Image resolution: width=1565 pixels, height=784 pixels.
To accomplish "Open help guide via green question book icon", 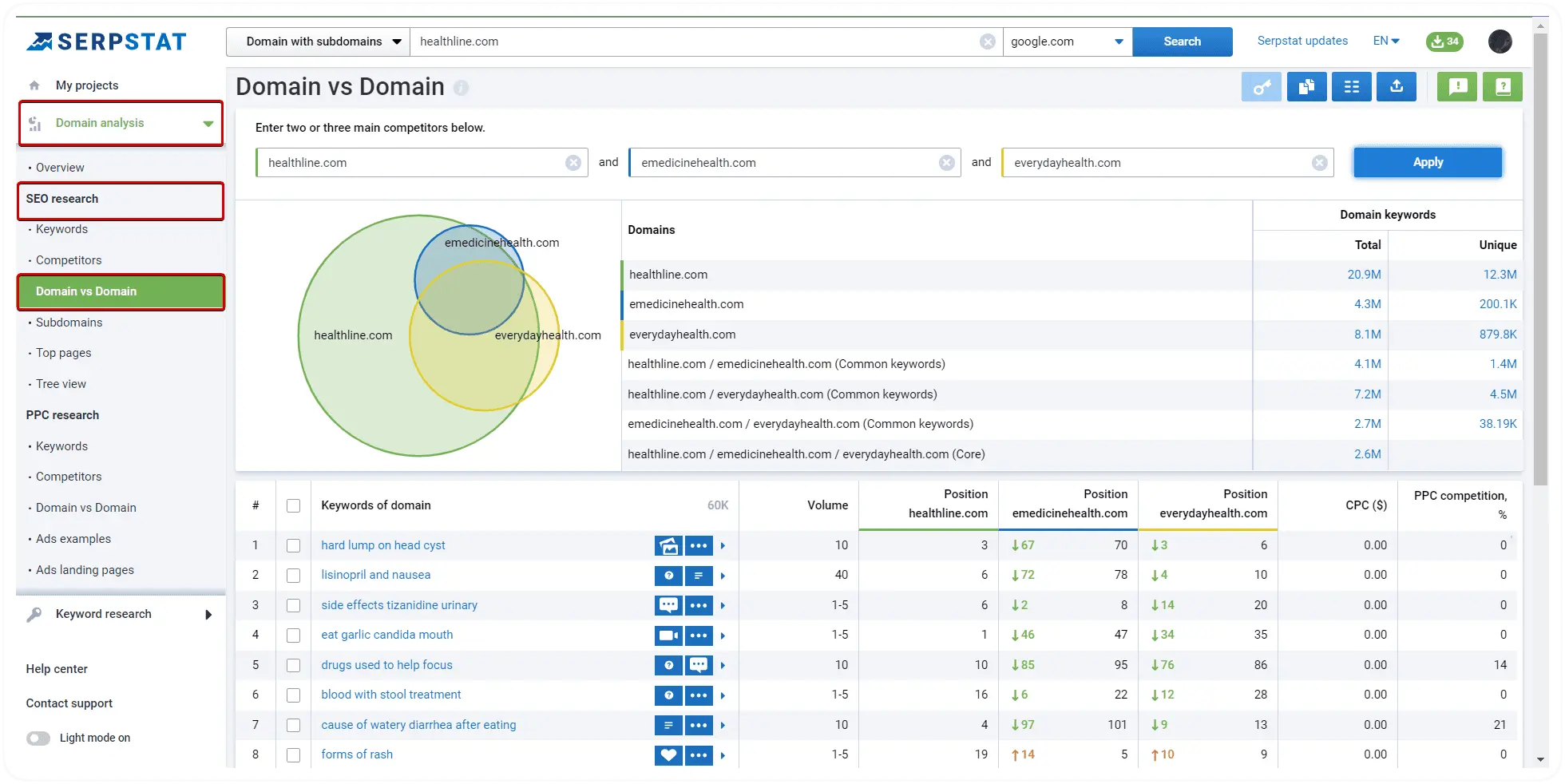I will pos(1502,86).
